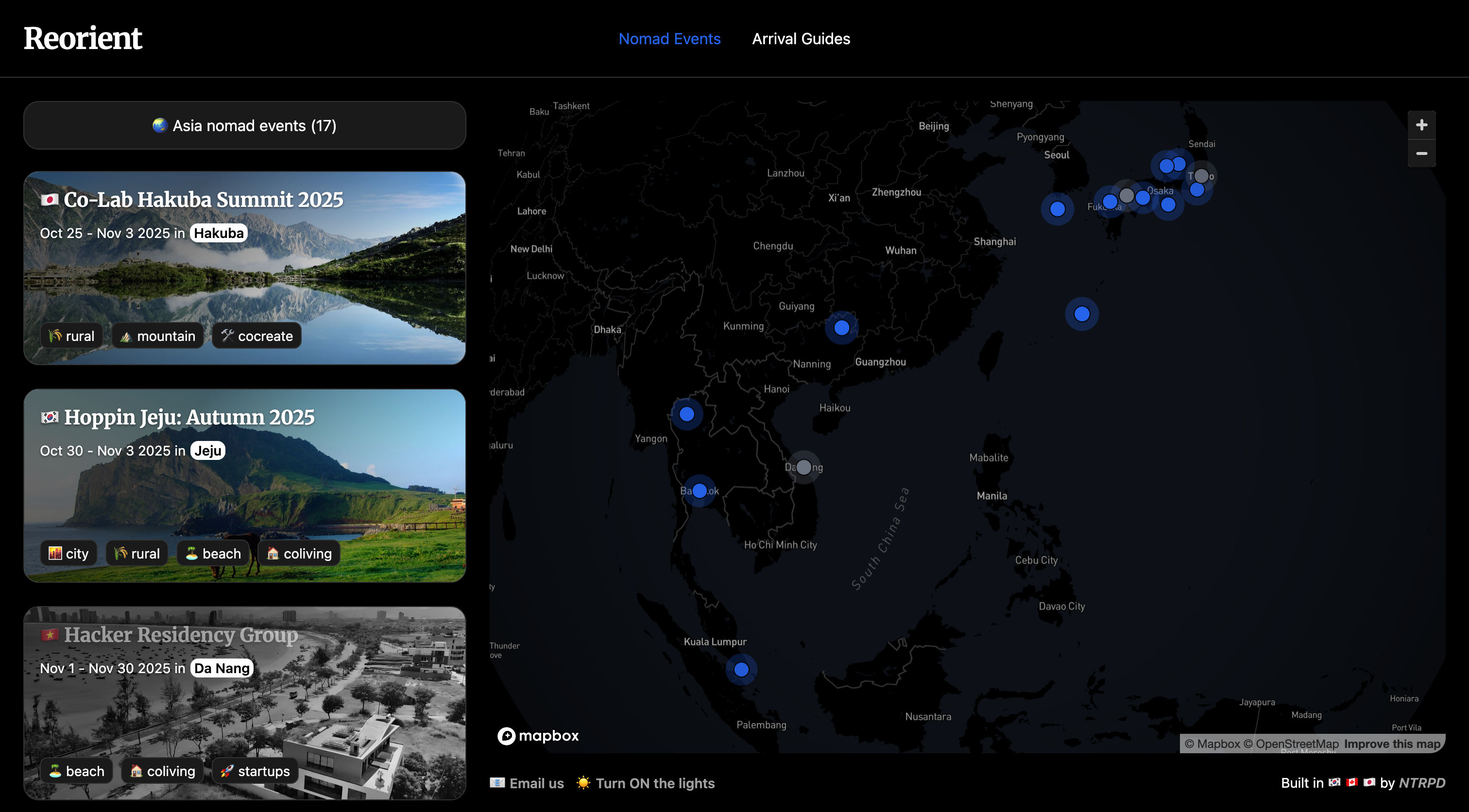This screenshot has width=1469, height=812.
Task: Select the Nomad Events tab
Action: [669, 38]
